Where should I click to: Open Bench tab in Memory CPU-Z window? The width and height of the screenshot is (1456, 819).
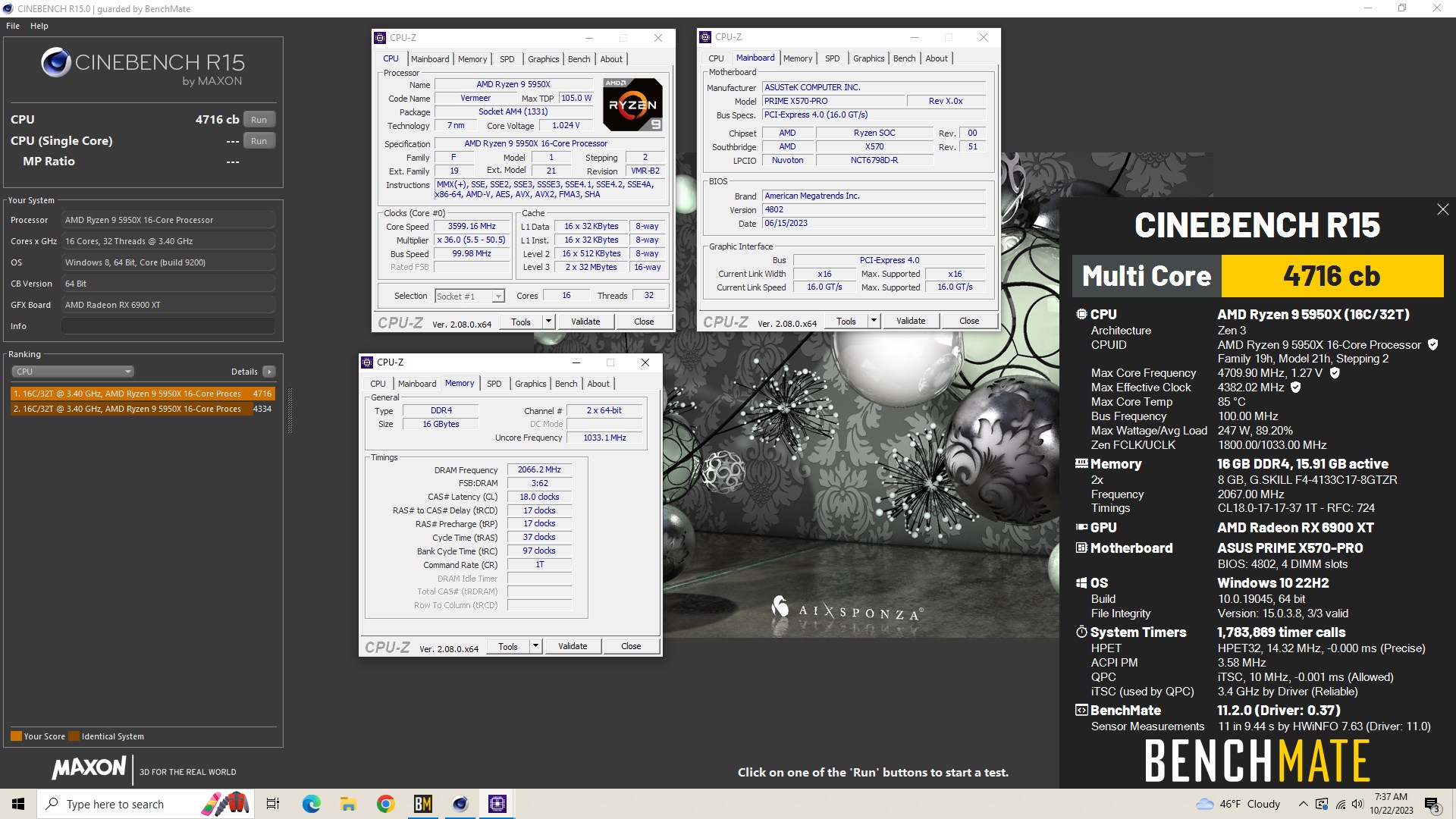point(566,384)
